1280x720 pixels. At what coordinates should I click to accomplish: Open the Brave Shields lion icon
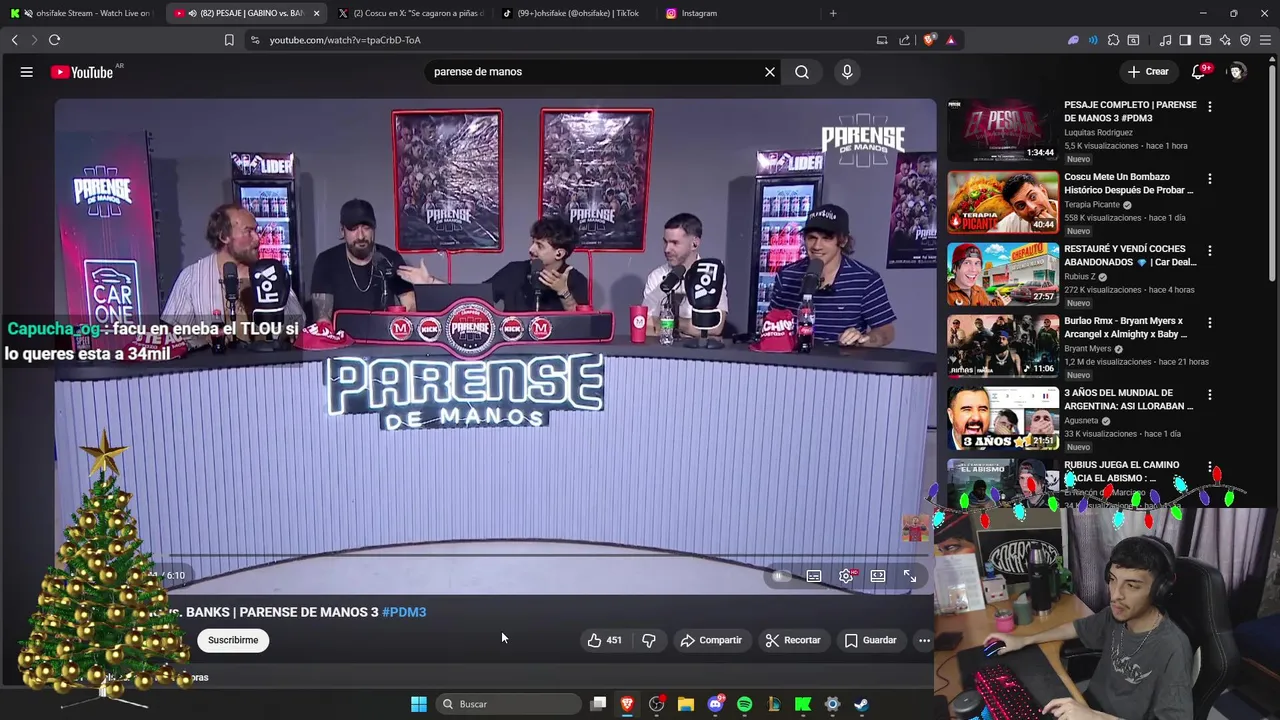929,40
